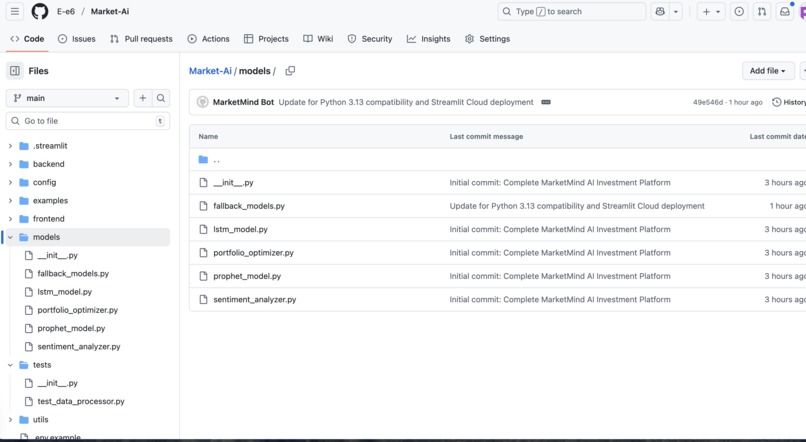
Task: Open the Add file dropdown
Action: tap(768, 71)
